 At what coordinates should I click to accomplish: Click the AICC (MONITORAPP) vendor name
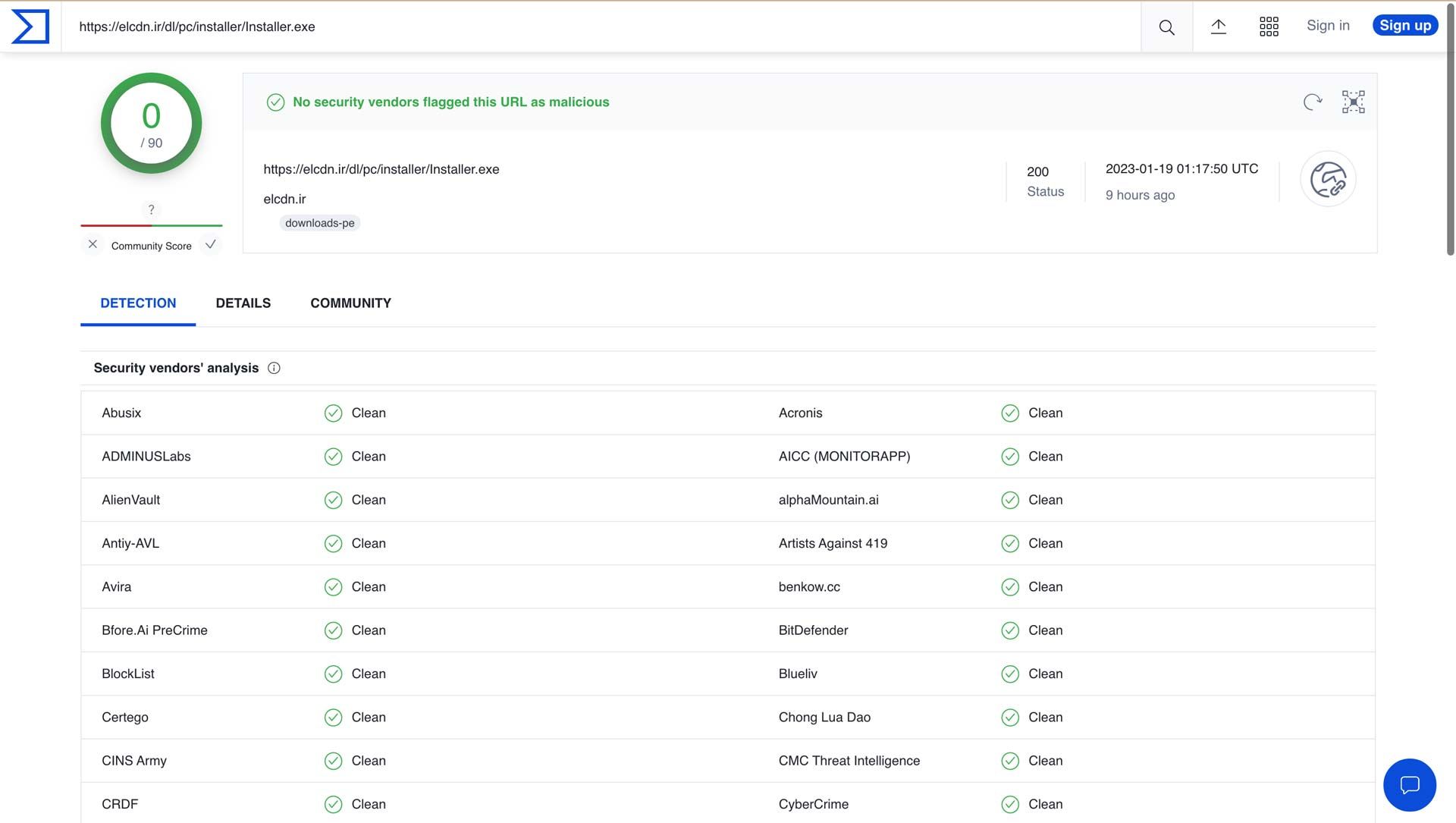click(844, 457)
